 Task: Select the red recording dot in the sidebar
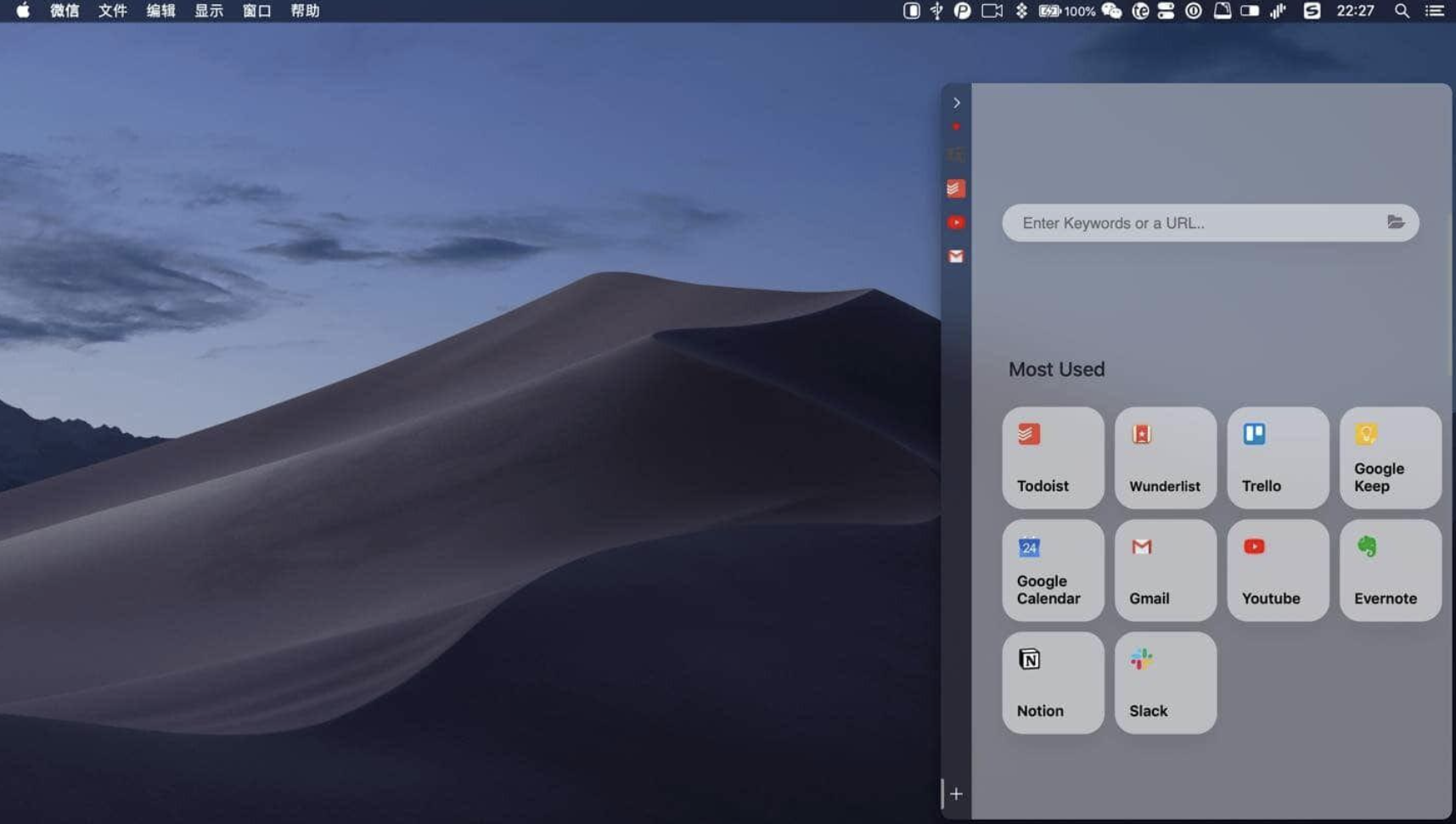coord(956,126)
